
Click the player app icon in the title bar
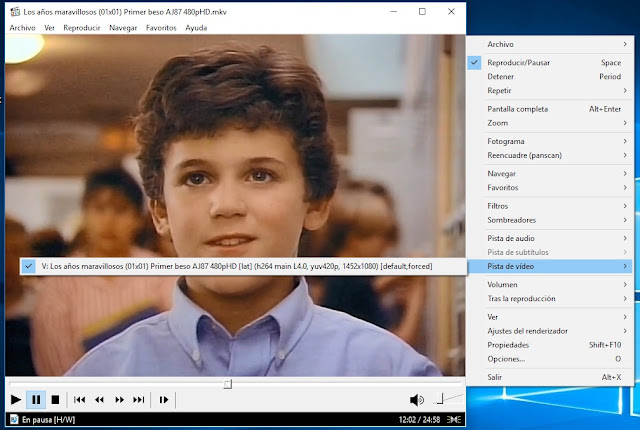[15, 11]
